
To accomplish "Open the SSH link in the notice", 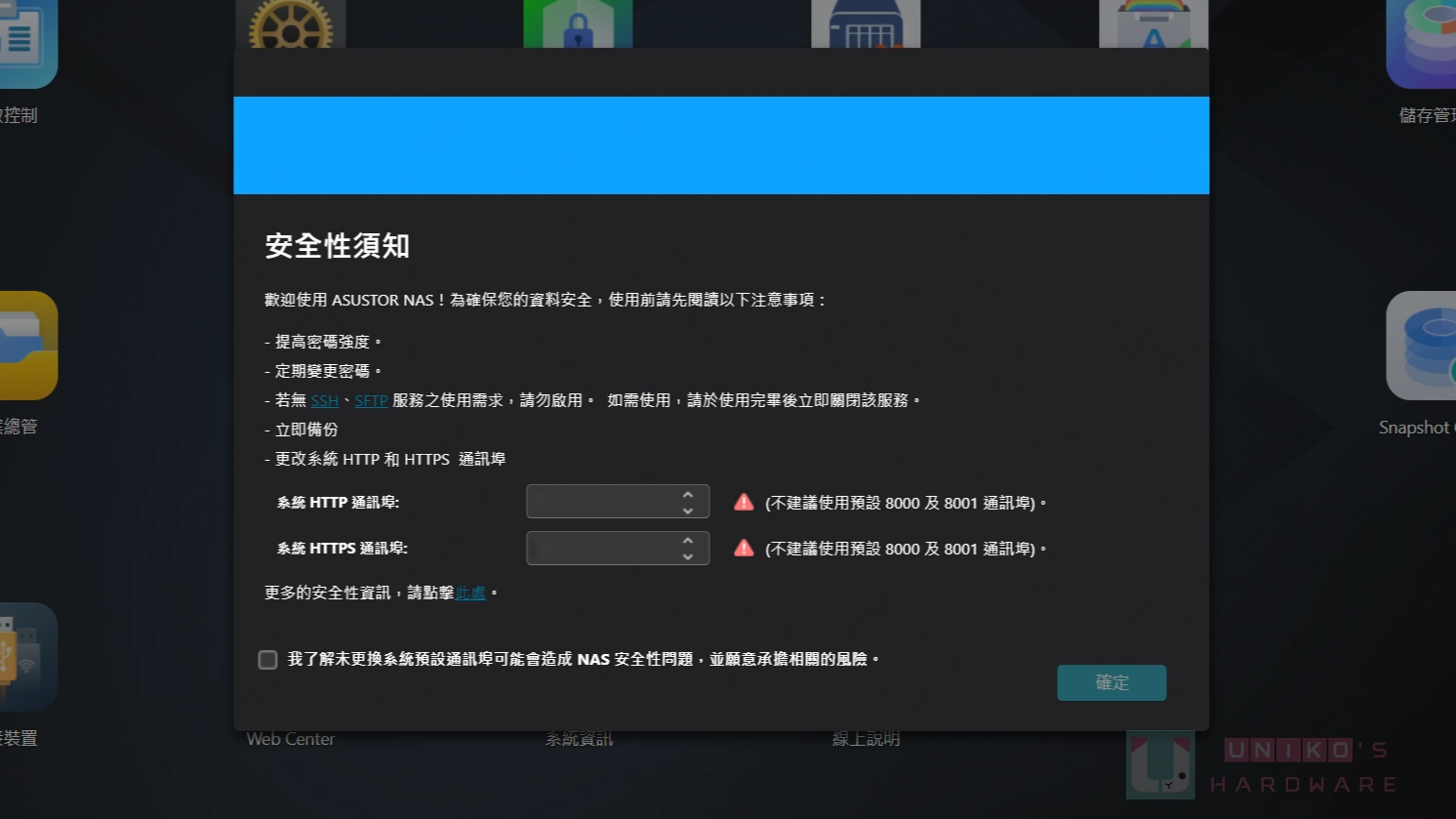I will click(325, 400).
